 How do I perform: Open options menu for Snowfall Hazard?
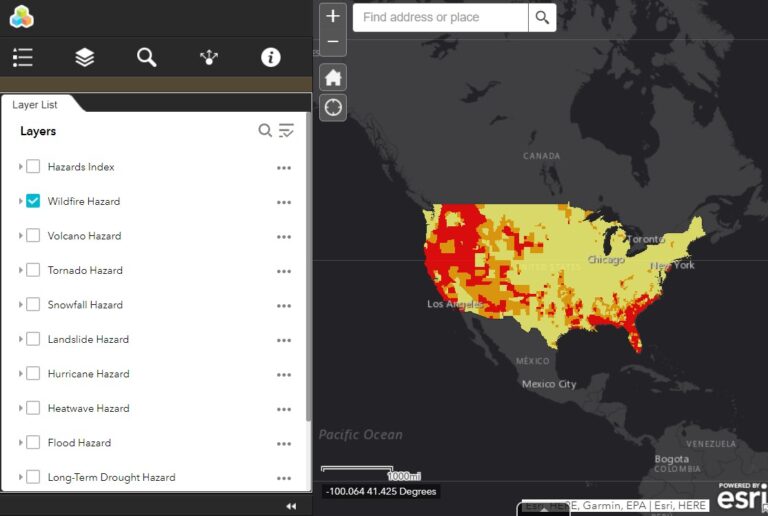(284, 305)
